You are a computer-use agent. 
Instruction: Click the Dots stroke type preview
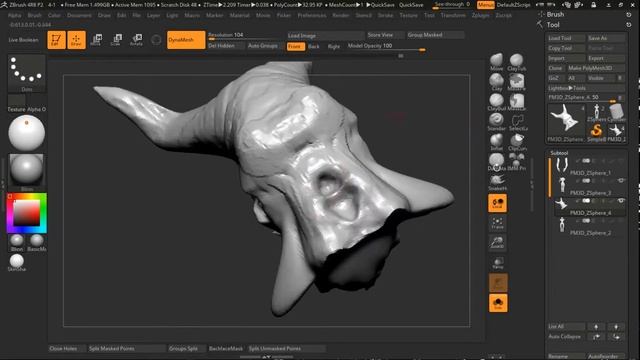click(27, 73)
